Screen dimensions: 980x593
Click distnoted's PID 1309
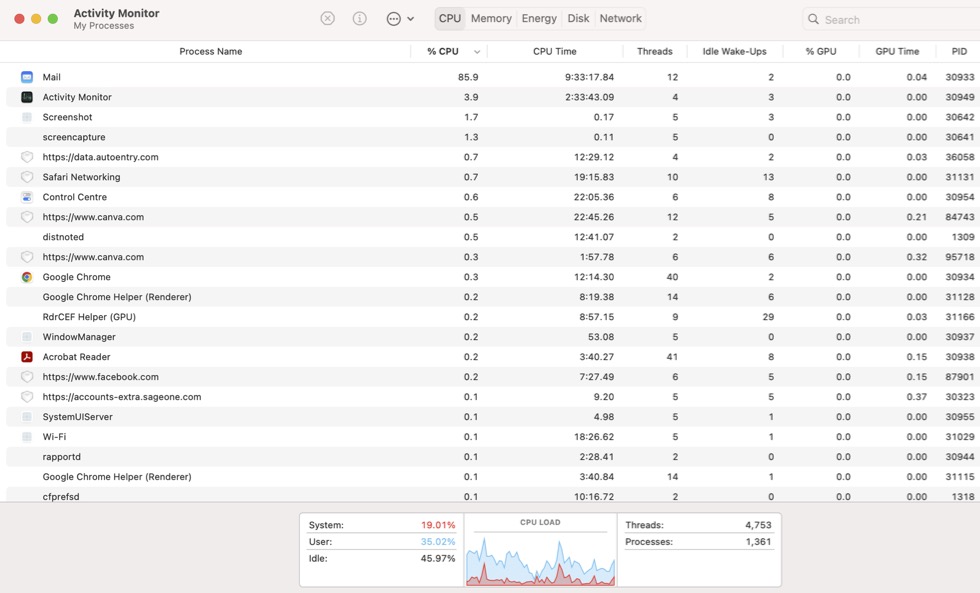[962, 237]
